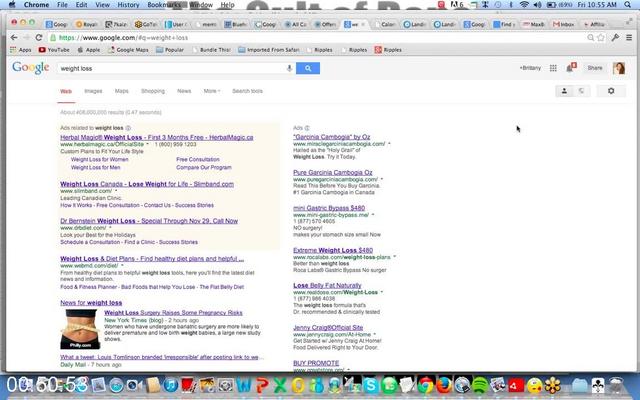This screenshot has height=400, width=640.
Task: Toggle global results globe icon
Action: [582, 91]
